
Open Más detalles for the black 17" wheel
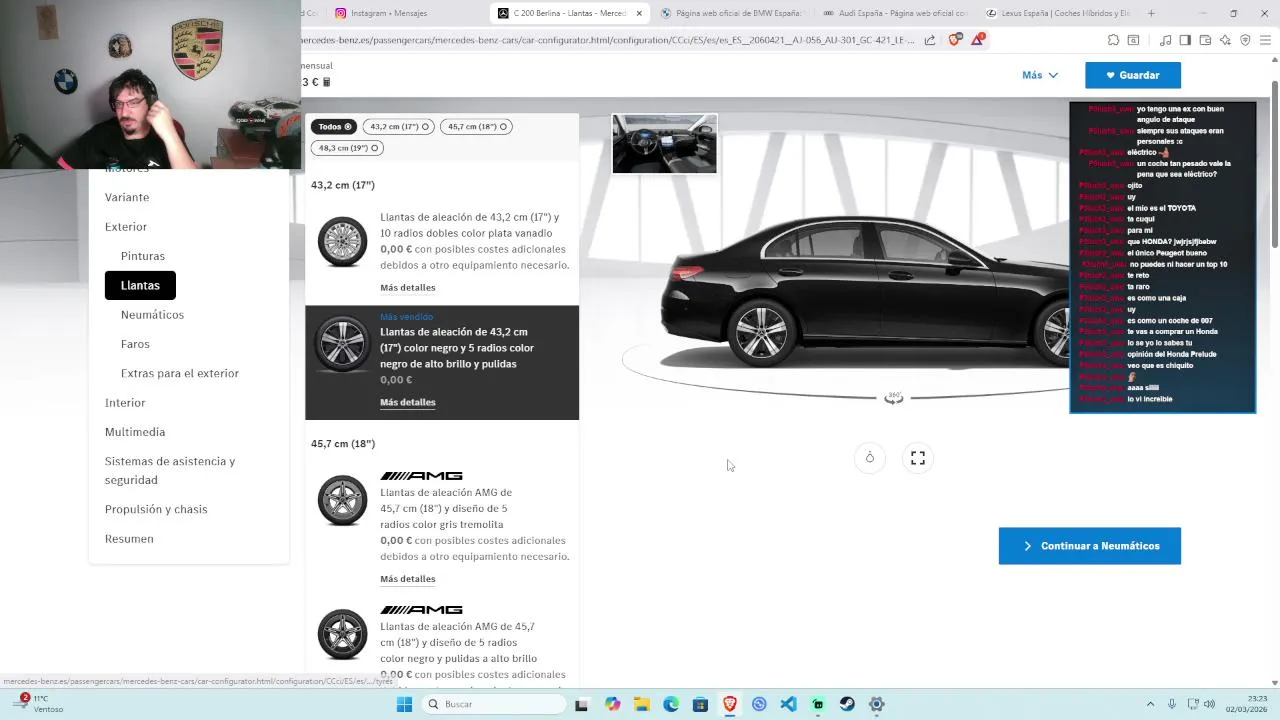pos(407,402)
